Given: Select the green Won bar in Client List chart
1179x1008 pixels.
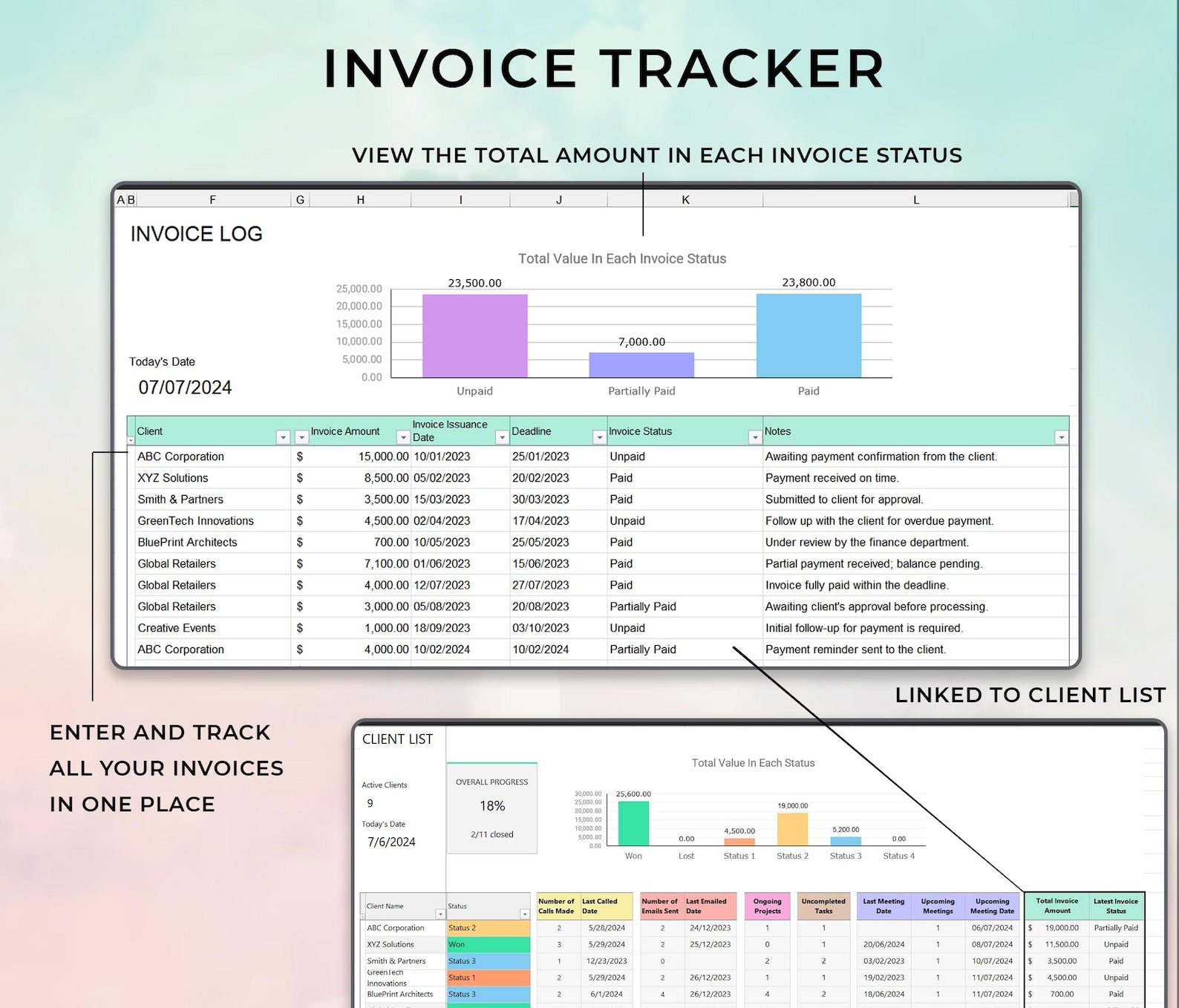Looking at the screenshot, I should (633, 823).
